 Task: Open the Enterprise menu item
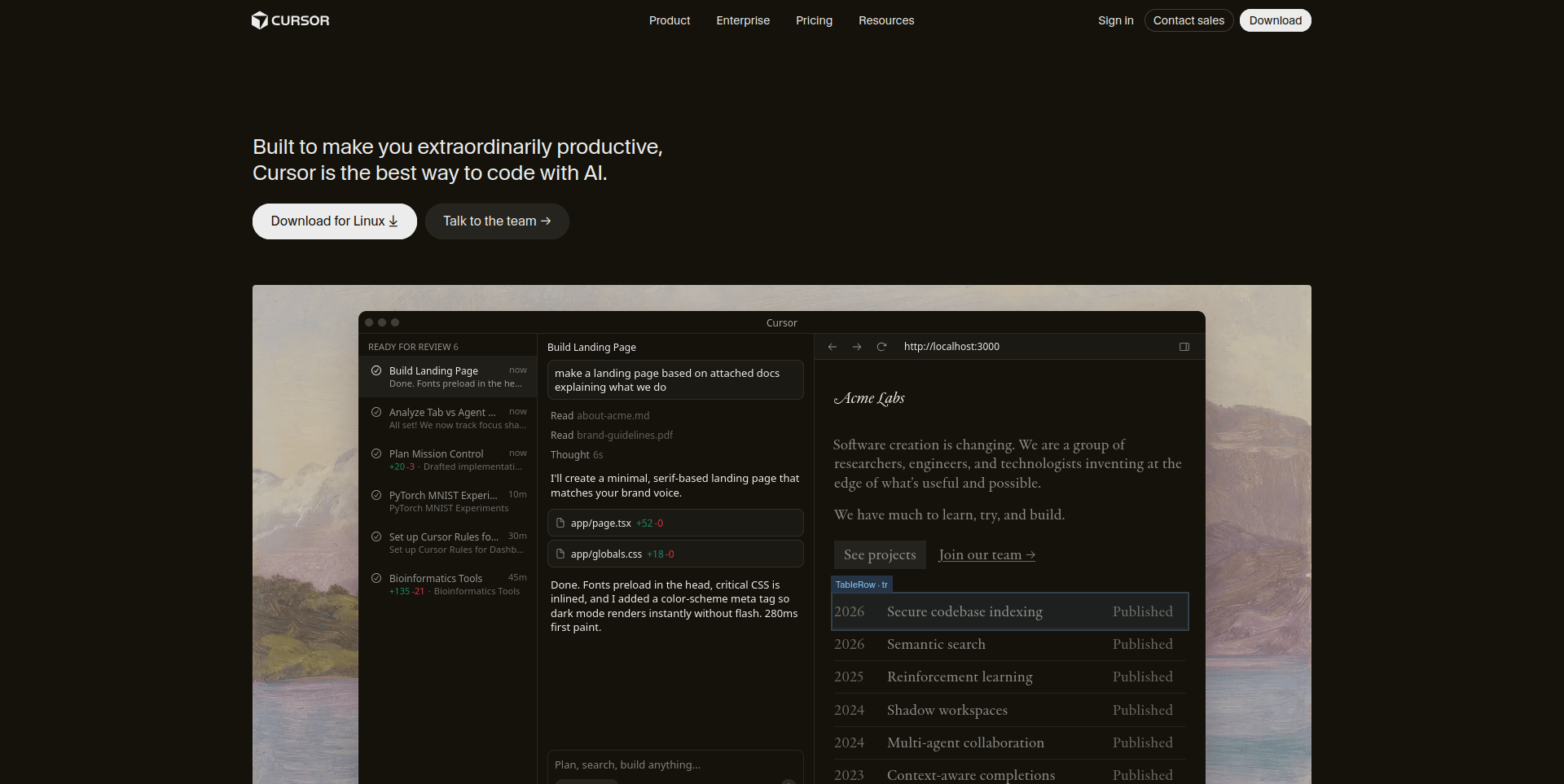coord(742,20)
